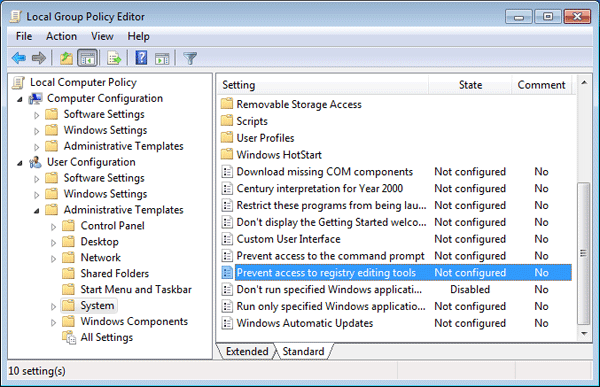Click policy icon for Custom User Interface

[x=227, y=239]
